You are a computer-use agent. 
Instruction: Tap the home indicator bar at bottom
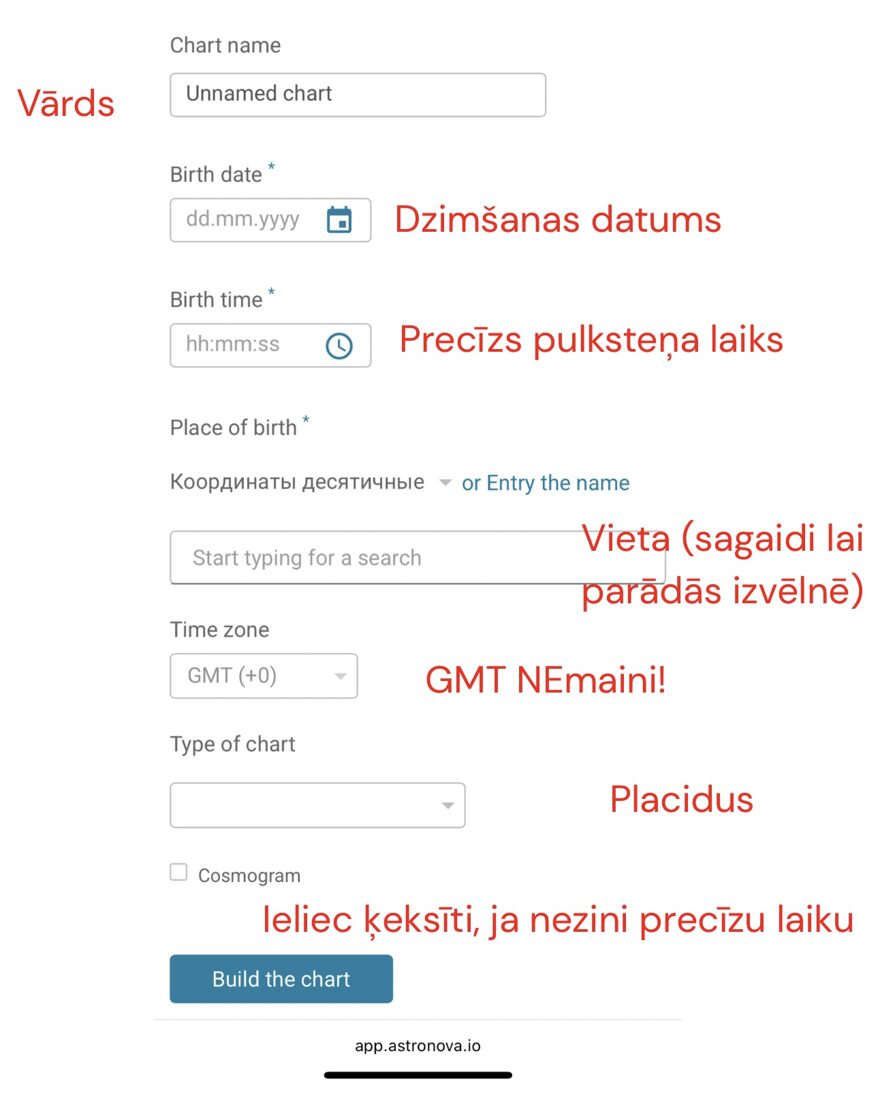pos(418,1075)
